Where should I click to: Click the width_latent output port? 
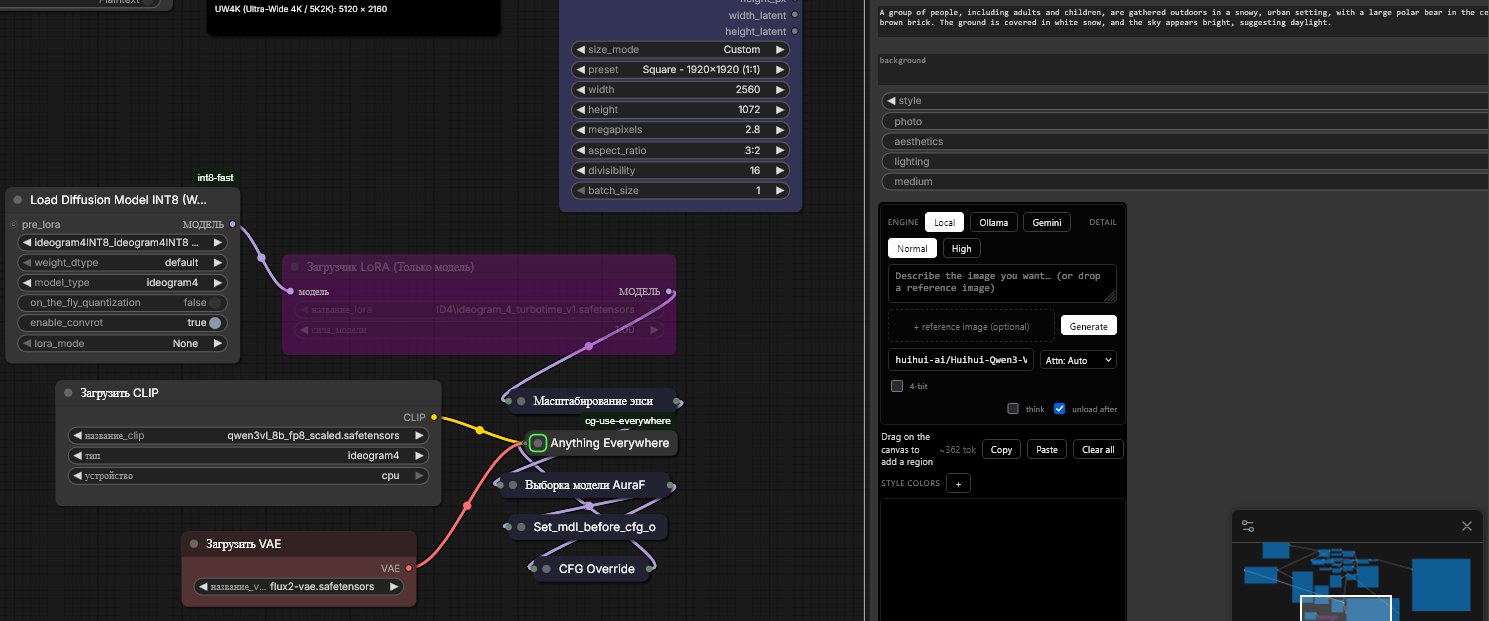(795, 15)
